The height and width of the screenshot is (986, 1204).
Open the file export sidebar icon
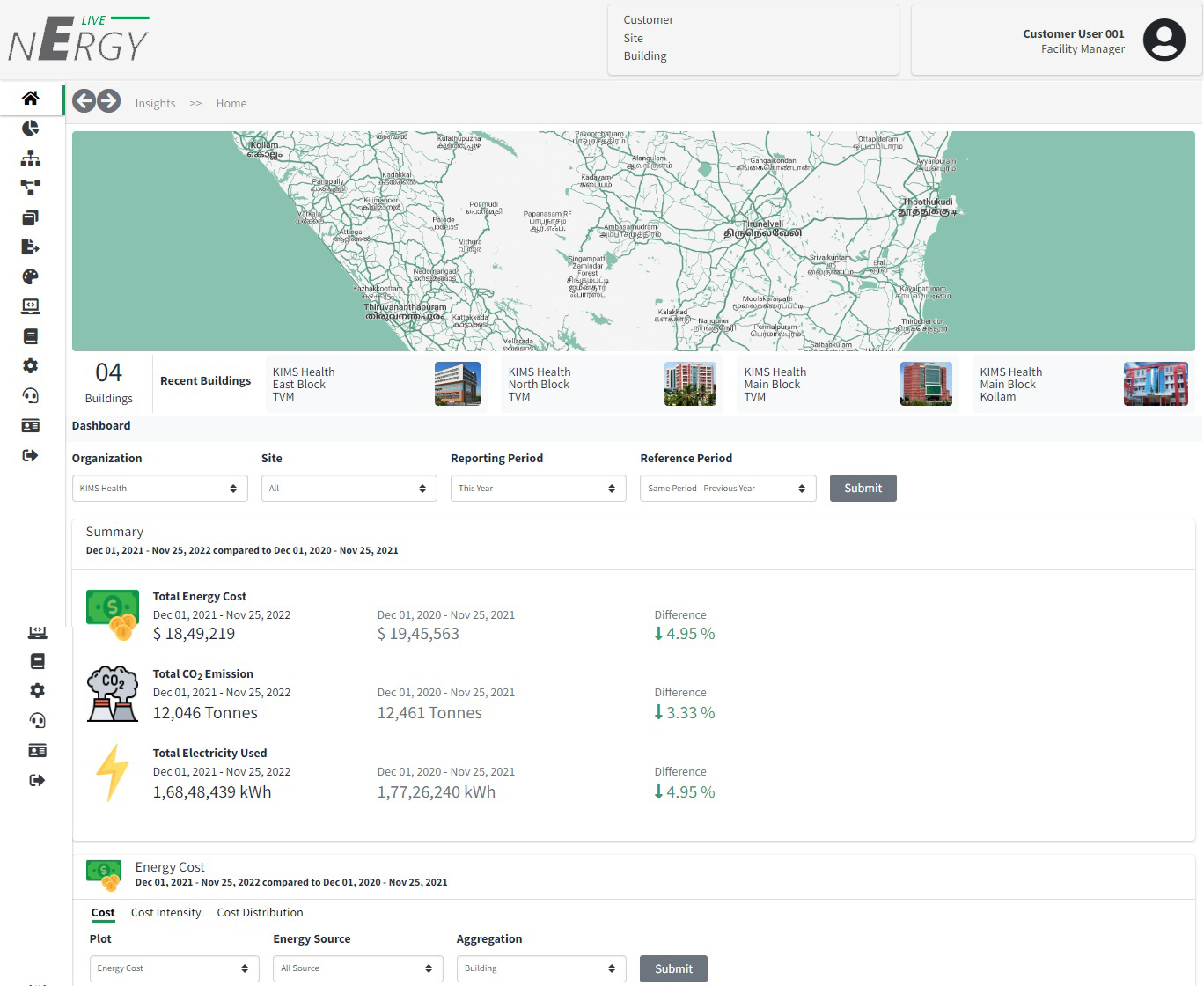[x=31, y=246]
